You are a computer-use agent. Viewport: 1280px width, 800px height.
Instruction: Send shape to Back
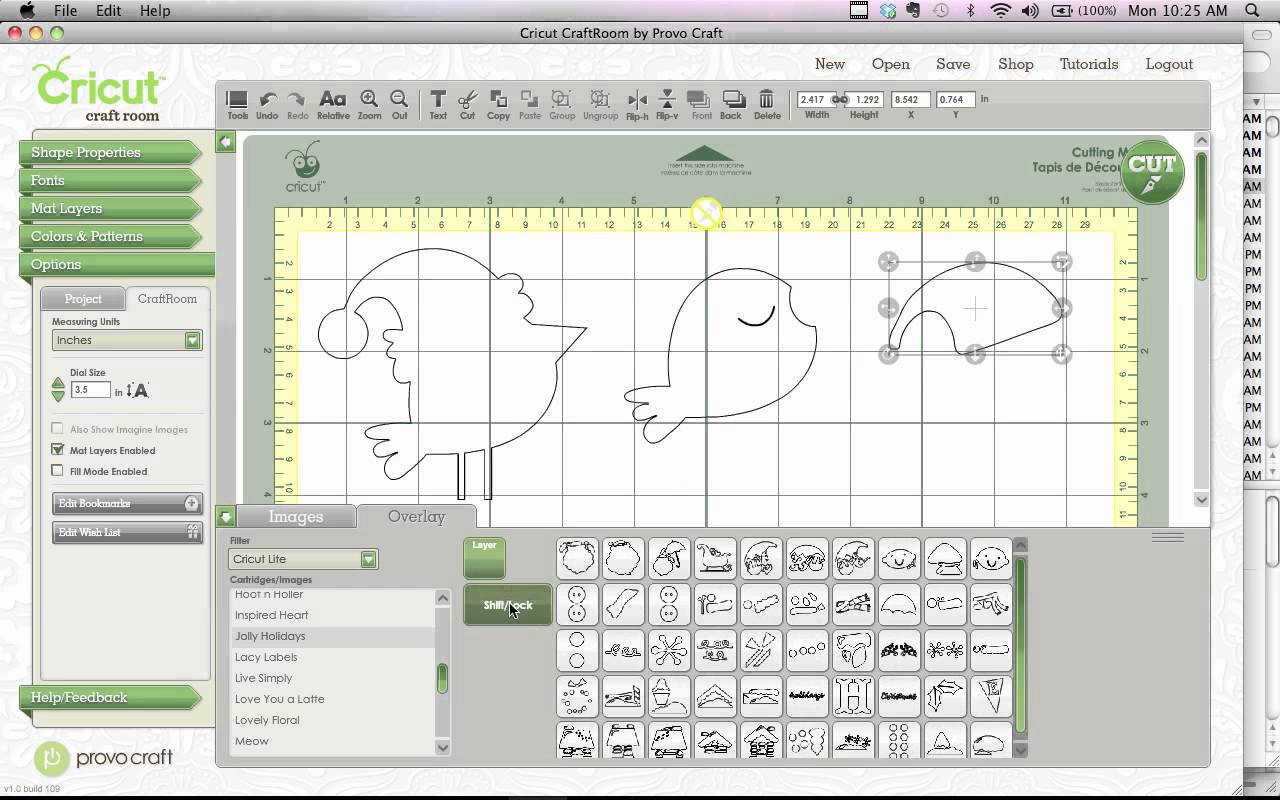pyautogui.click(x=732, y=104)
